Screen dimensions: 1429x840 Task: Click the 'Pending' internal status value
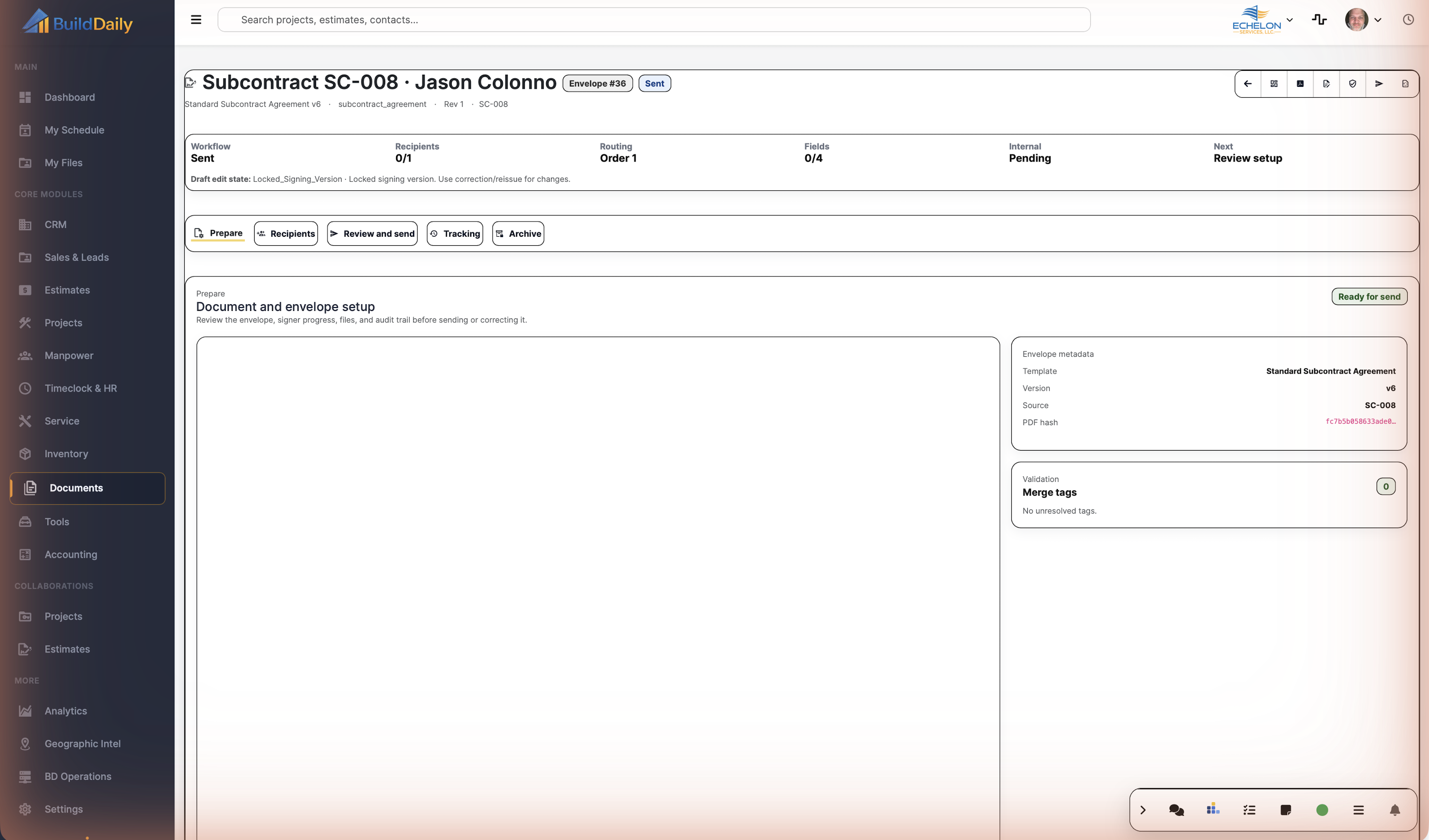(1030, 159)
